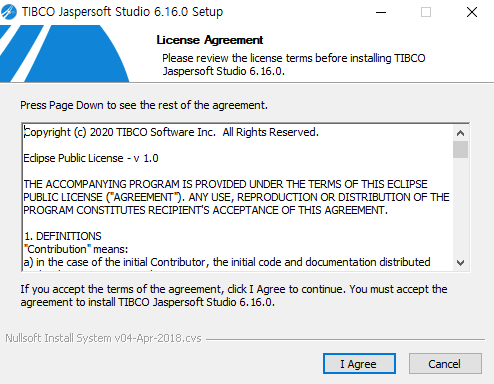Click the THE ACCOMPANYING PROGRAM paragraph
This screenshot has height=384, width=494.
click(x=236, y=197)
